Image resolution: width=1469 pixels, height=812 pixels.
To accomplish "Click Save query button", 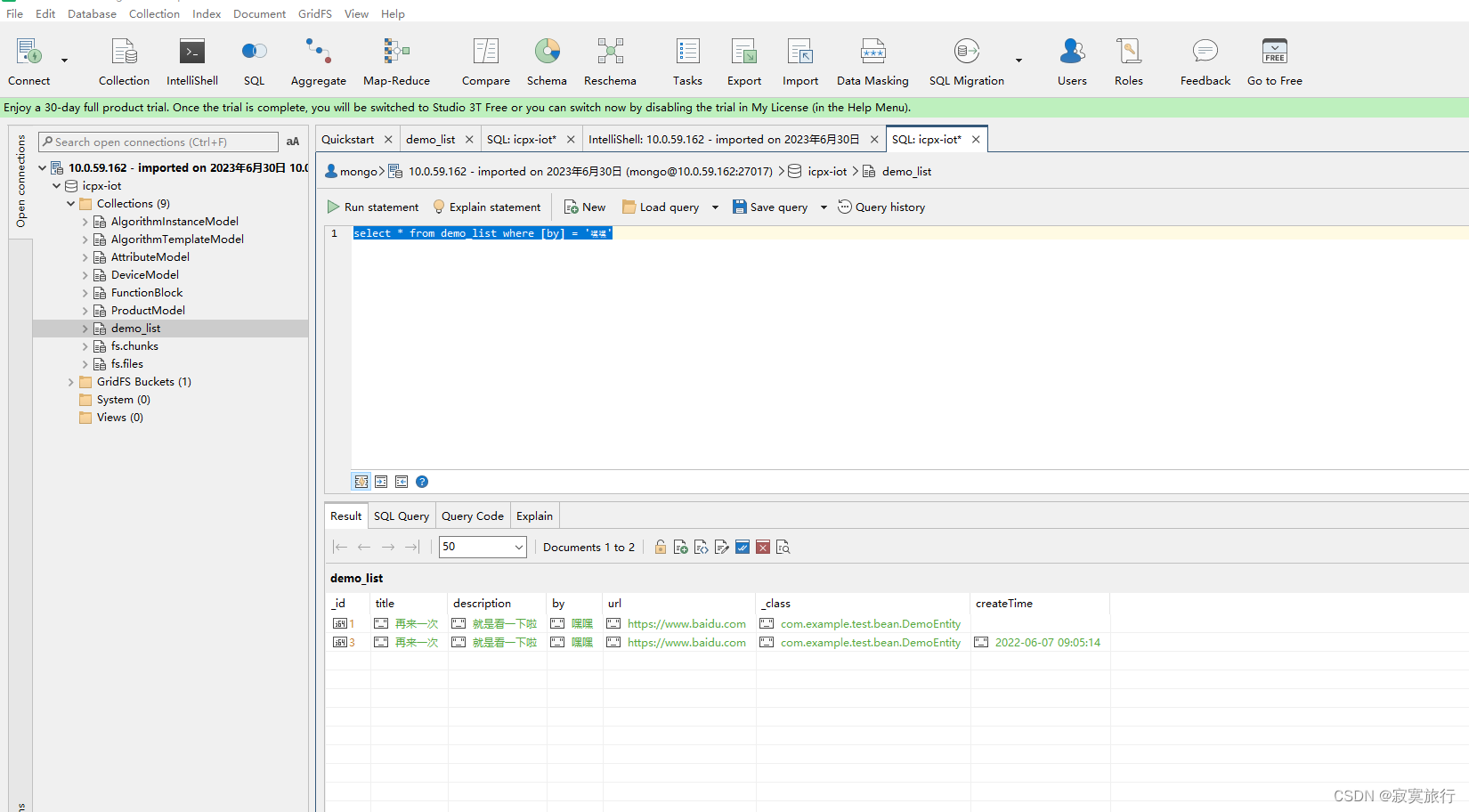I will (771, 207).
